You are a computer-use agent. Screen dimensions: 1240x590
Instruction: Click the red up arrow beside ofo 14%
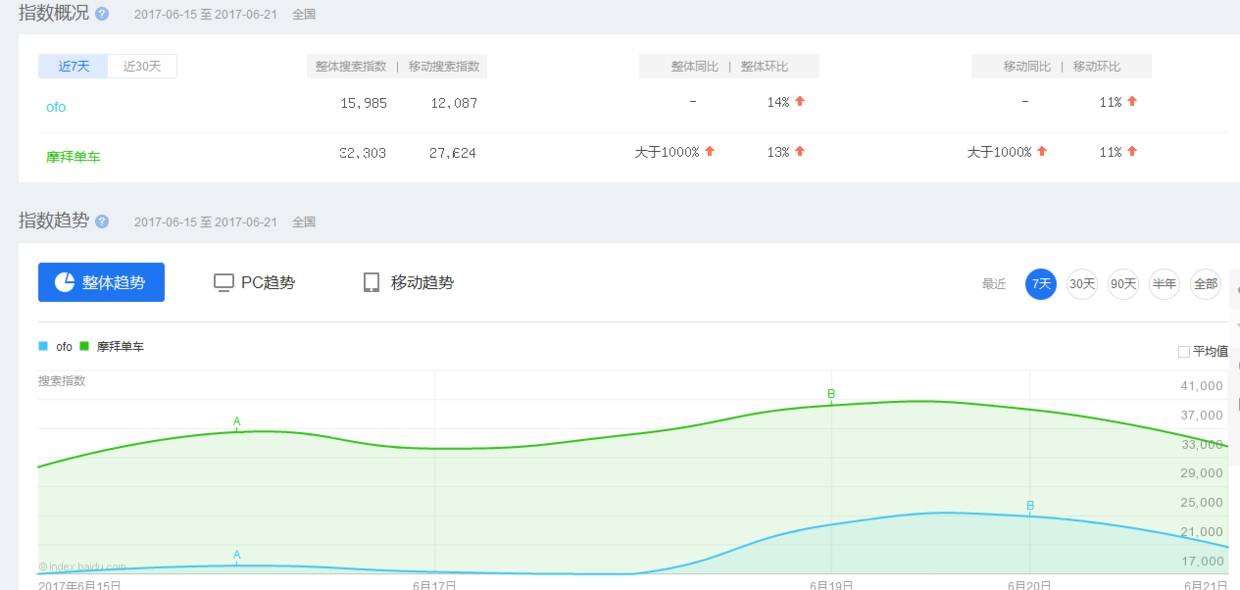tap(800, 102)
